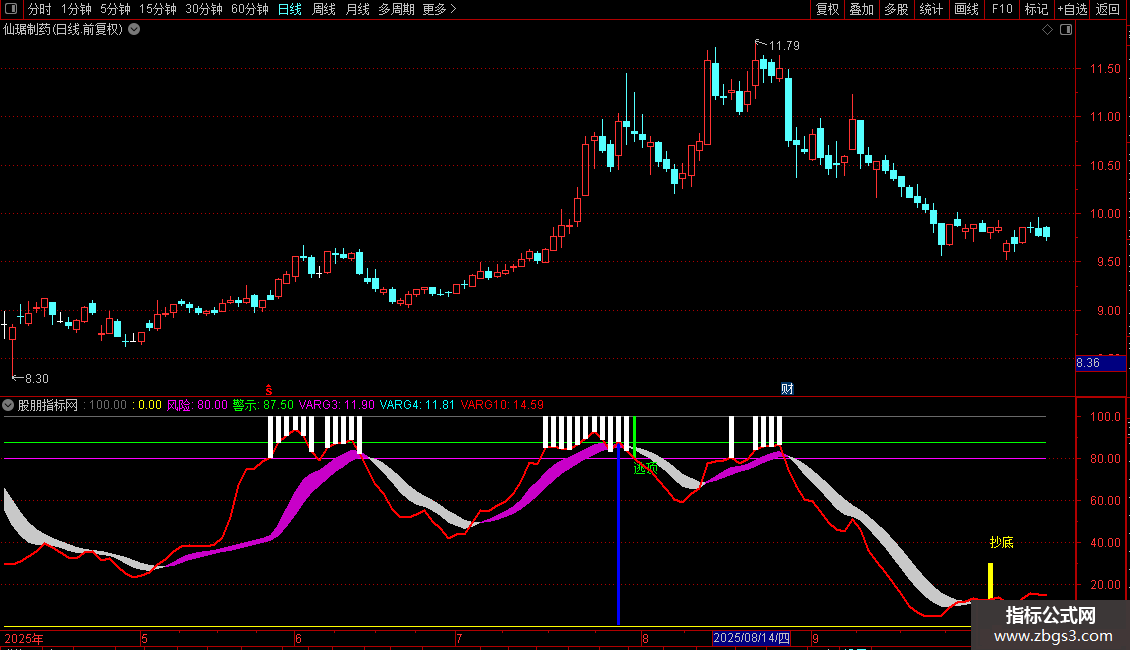
Task: Expand the 股朋指标网 indicator dropdown arrow
Action: click(9, 405)
